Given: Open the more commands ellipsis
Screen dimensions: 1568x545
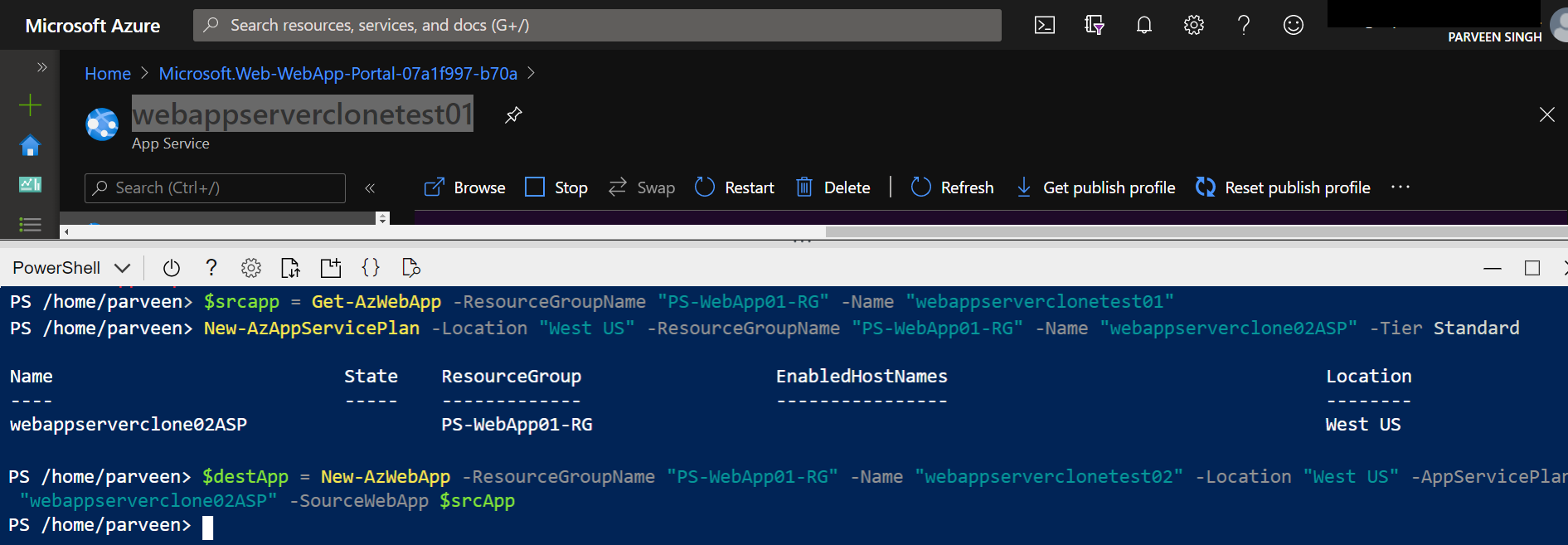Looking at the screenshot, I should click(1401, 187).
